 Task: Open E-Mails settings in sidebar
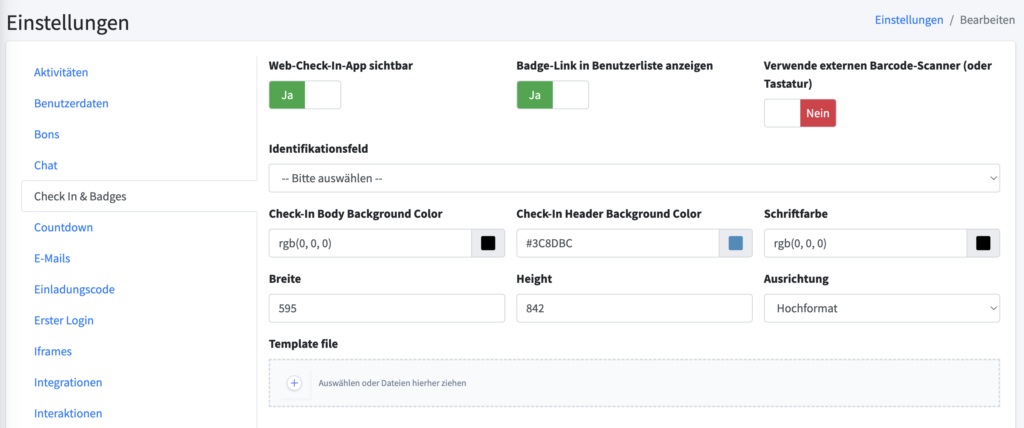click(52, 258)
